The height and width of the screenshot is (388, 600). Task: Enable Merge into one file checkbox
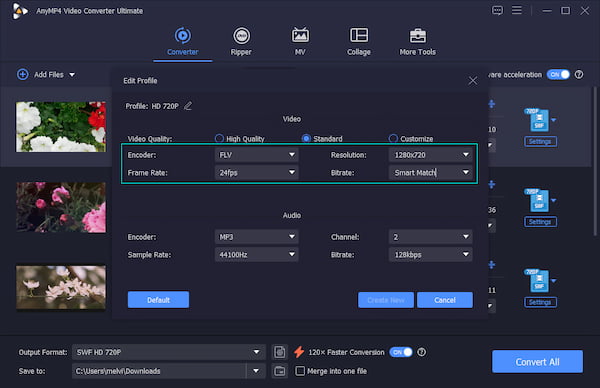pos(300,371)
